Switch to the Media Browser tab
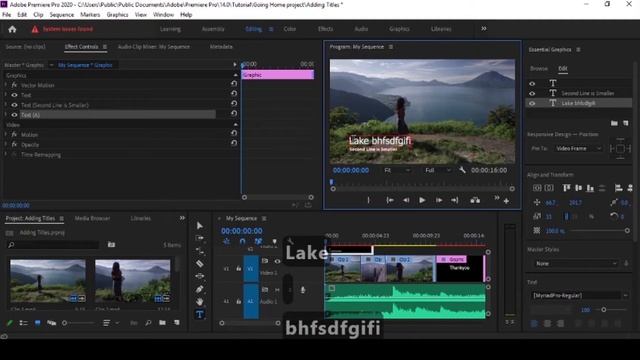640x360 pixels. [x=92, y=218]
